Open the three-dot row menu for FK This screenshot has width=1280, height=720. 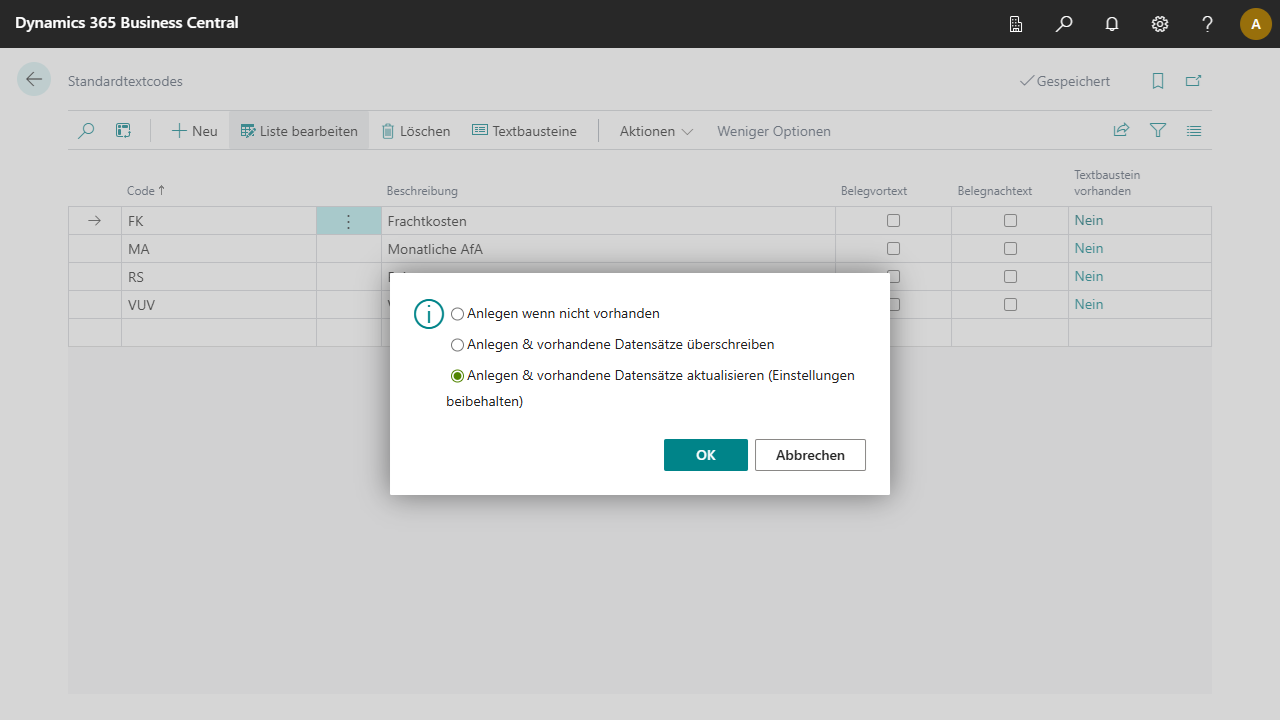pos(348,221)
